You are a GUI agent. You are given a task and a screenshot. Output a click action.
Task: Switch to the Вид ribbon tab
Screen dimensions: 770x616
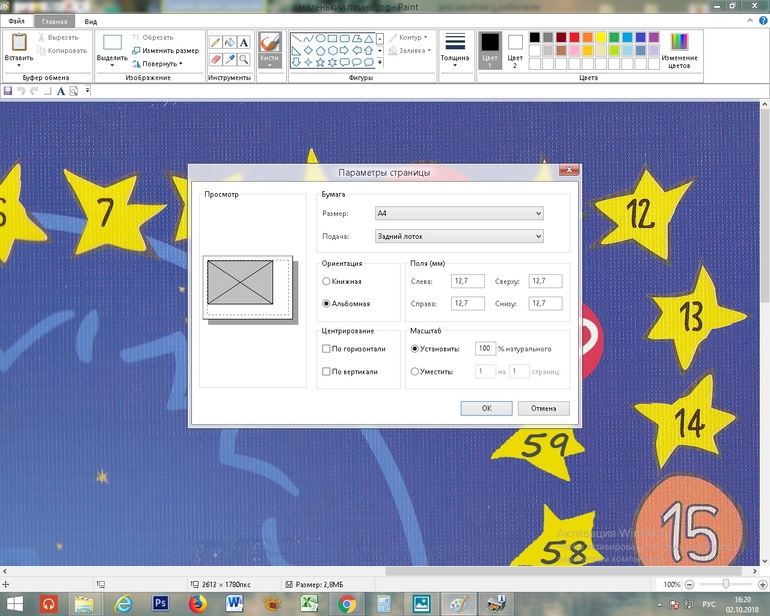click(x=91, y=21)
